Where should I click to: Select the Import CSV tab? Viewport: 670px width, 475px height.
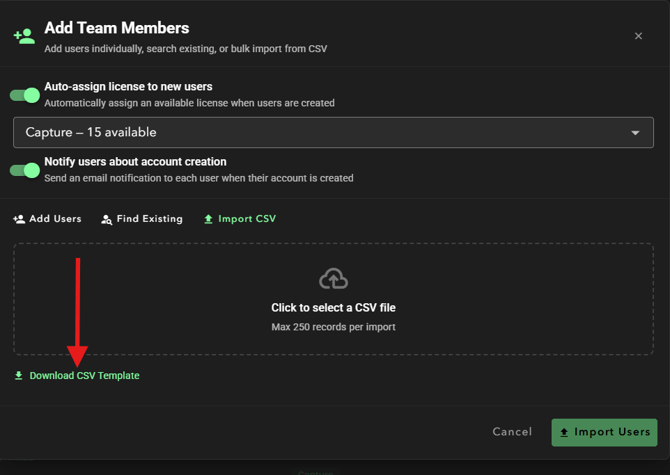pyautogui.click(x=240, y=219)
